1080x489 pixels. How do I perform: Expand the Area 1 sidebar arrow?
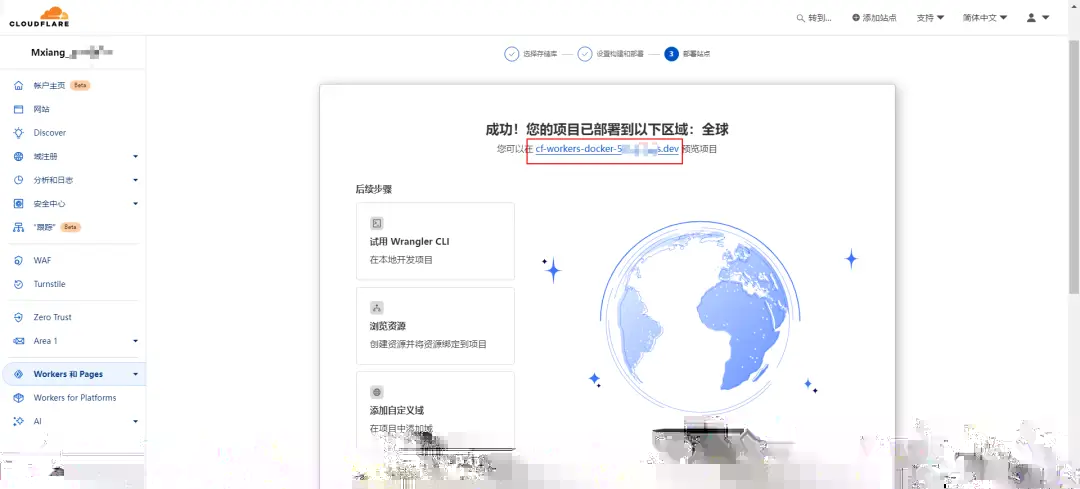pyautogui.click(x=136, y=341)
